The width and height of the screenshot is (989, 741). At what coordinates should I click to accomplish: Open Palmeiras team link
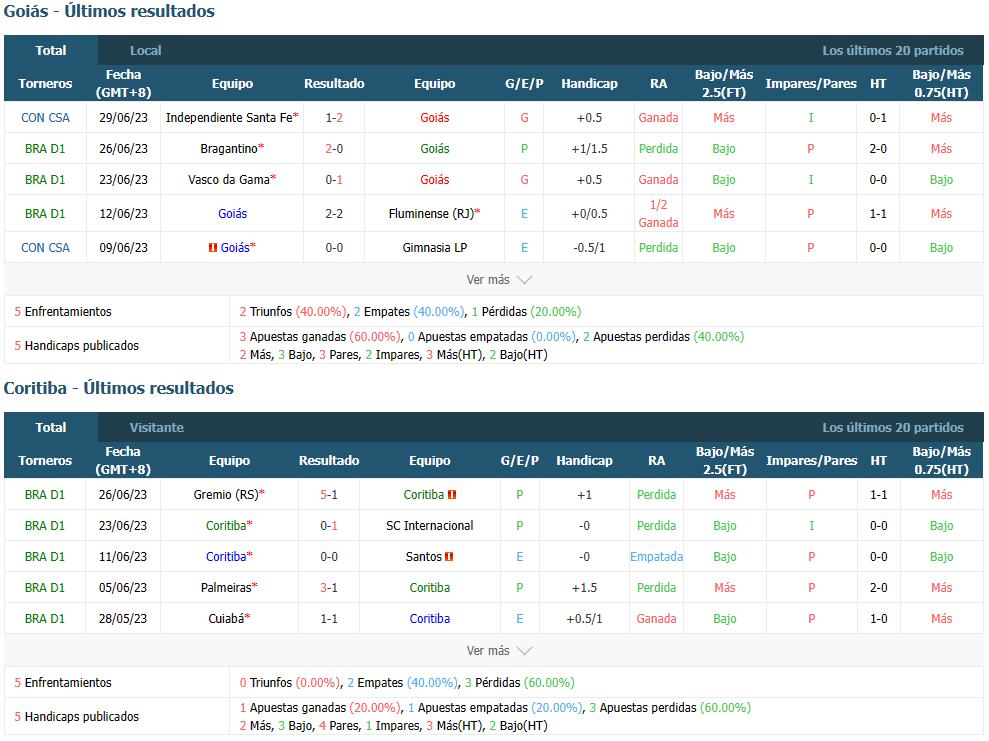click(226, 588)
